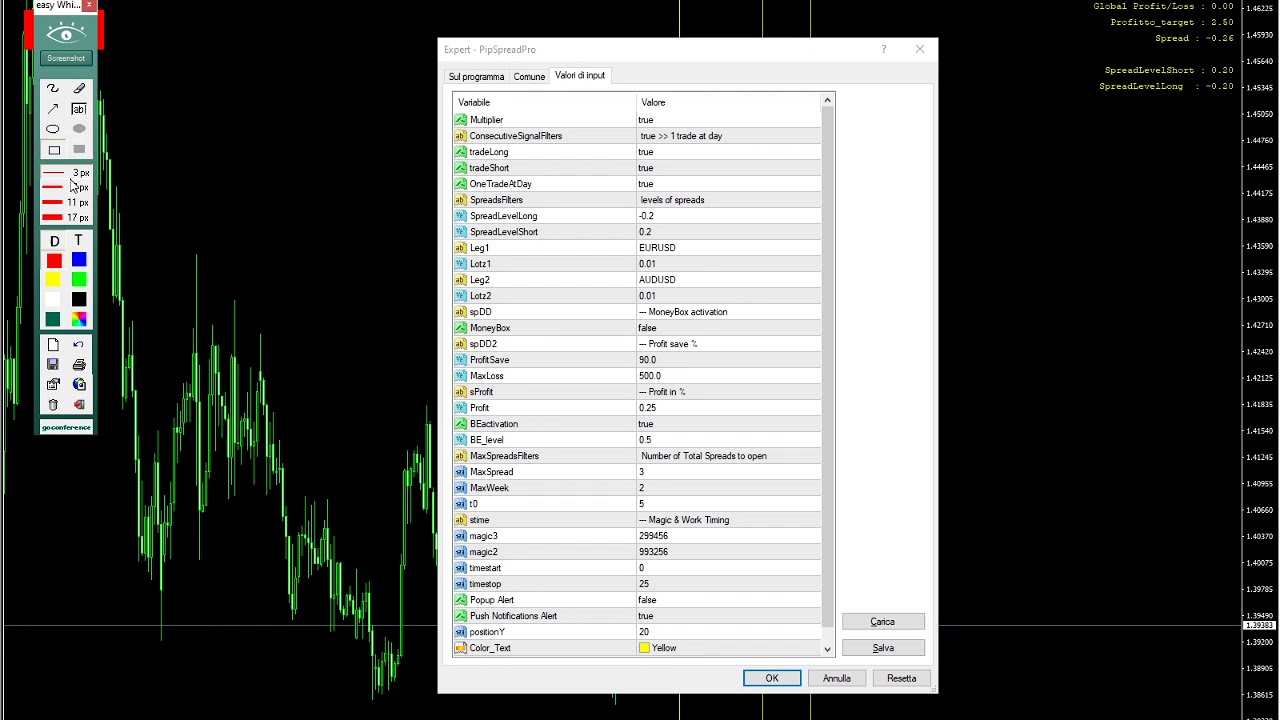The width and height of the screenshot is (1280, 720).
Task: Pick the black color swatch
Action: tap(79, 300)
